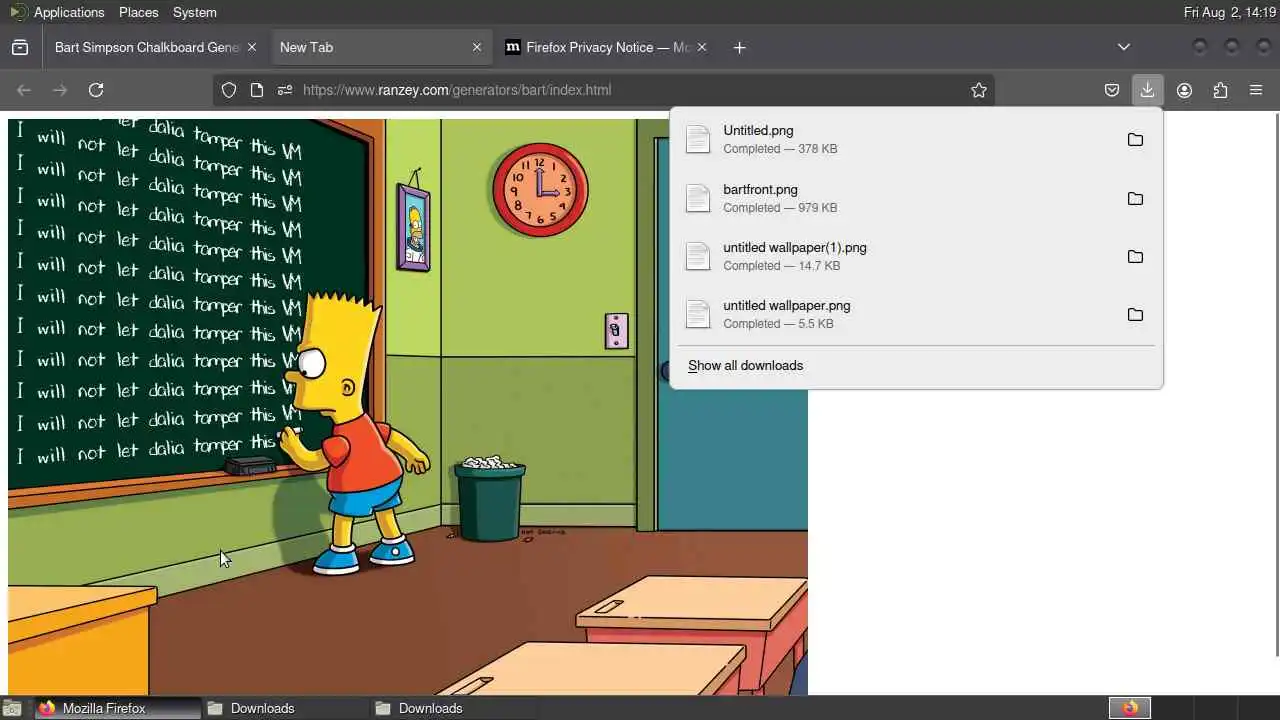Show Untitled.png in its folder
Viewport: 1280px width, 720px height.
[1135, 140]
